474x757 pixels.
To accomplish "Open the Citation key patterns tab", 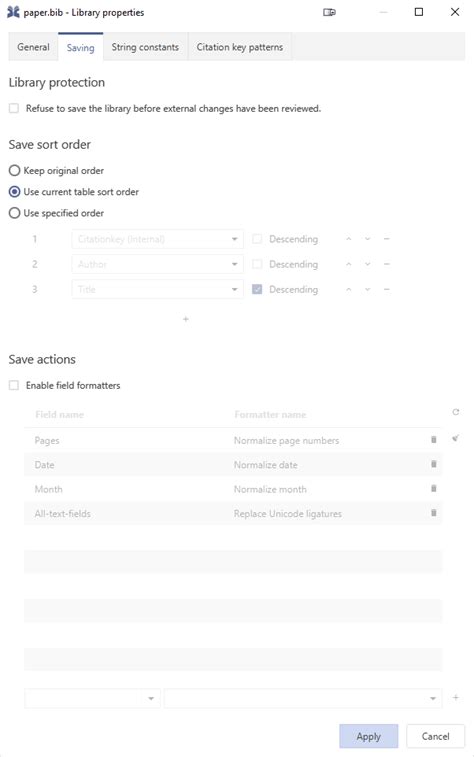I will [x=240, y=47].
